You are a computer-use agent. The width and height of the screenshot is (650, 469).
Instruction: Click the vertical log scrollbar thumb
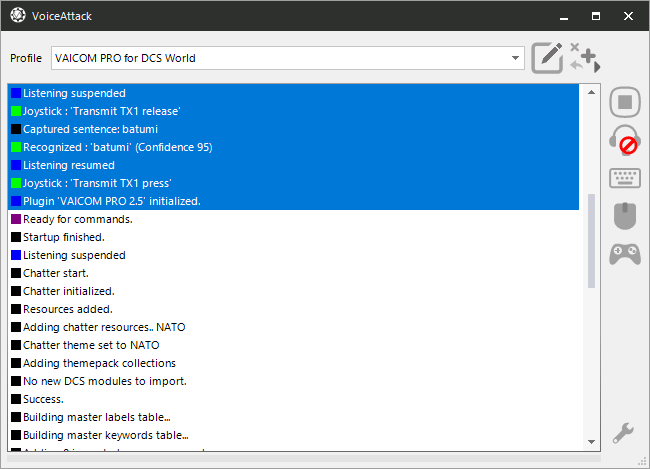pos(592,241)
